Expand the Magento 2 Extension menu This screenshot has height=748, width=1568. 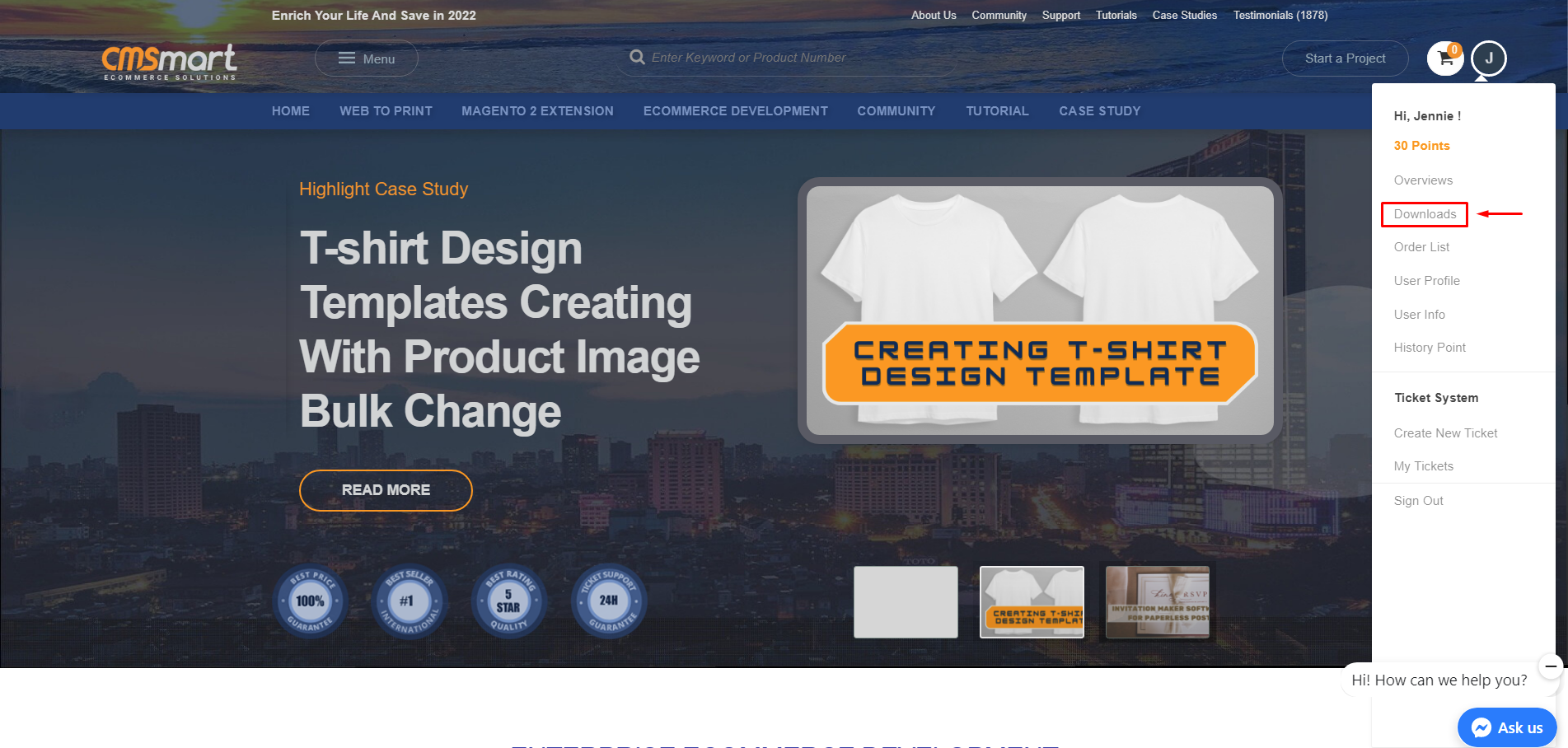coord(537,111)
